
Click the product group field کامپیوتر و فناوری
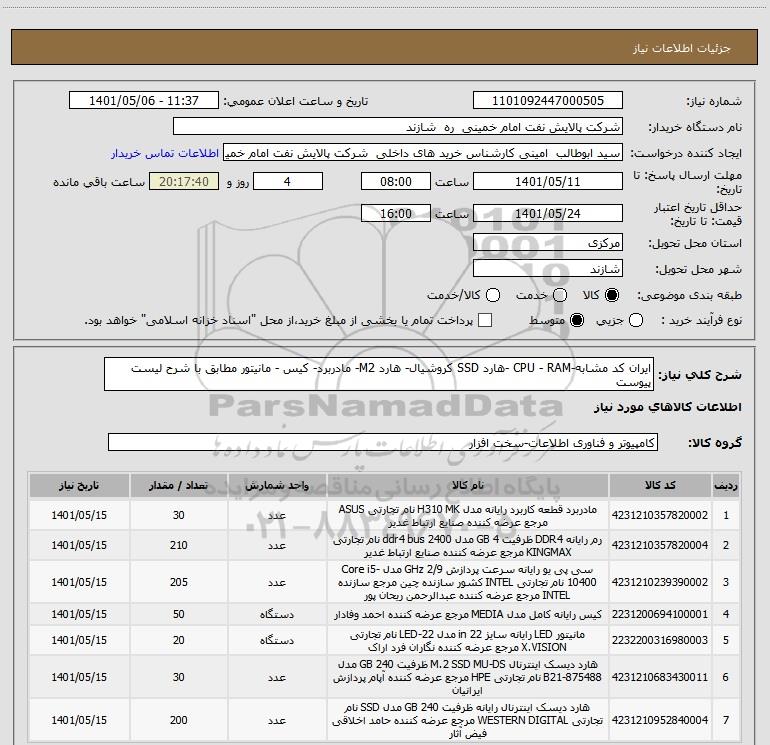click(x=382, y=442)
